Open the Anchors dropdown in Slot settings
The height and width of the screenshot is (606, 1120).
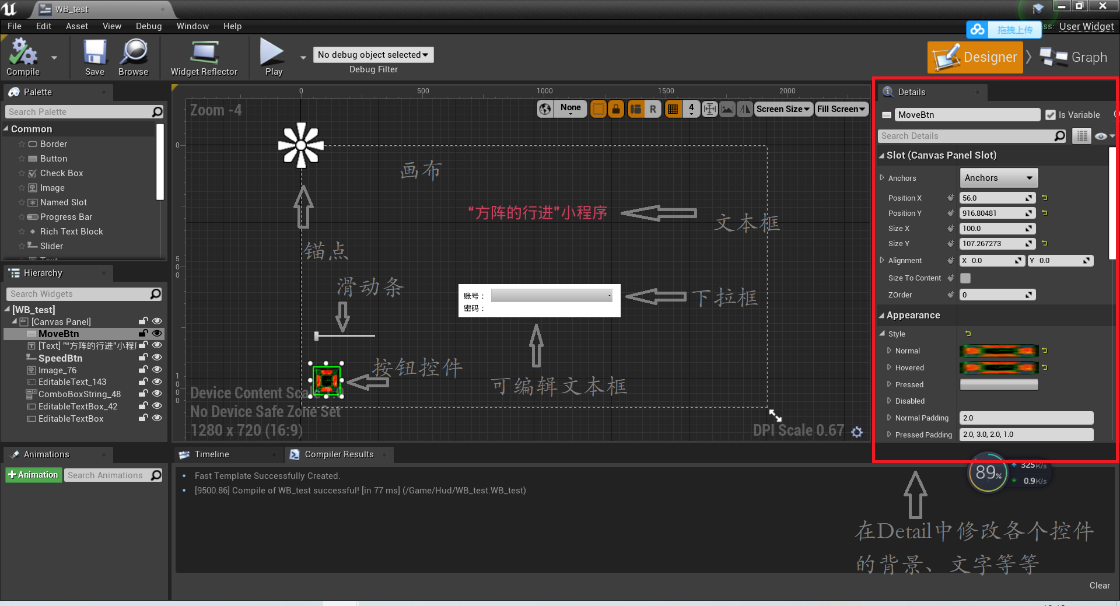click(998, 177)
